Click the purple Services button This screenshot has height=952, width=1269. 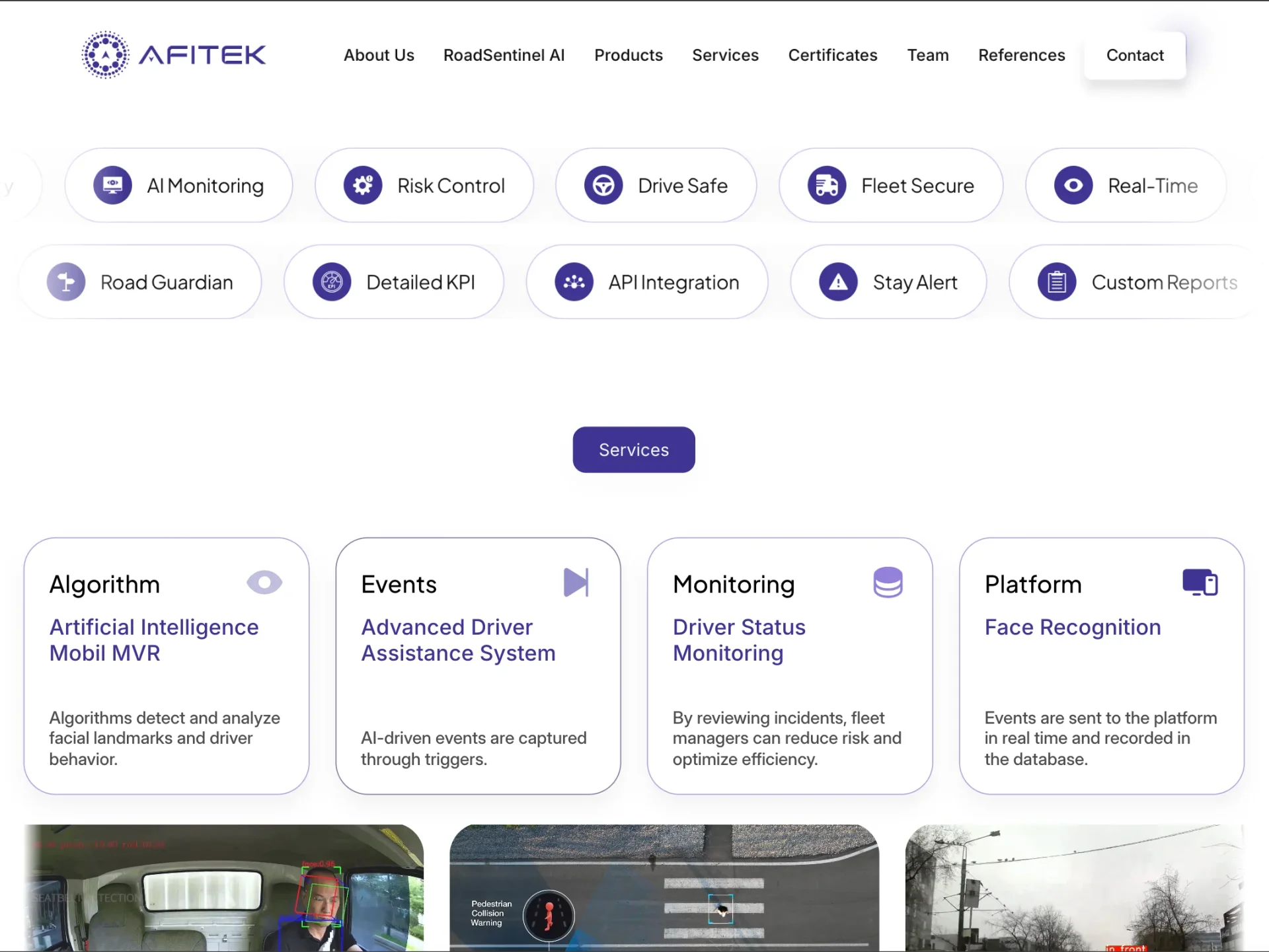[634, 450]
